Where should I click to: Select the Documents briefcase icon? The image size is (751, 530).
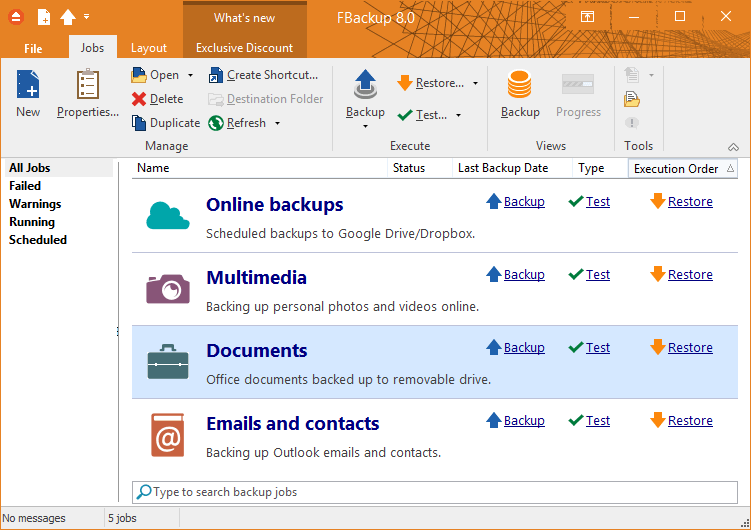[x=168, y=362]
